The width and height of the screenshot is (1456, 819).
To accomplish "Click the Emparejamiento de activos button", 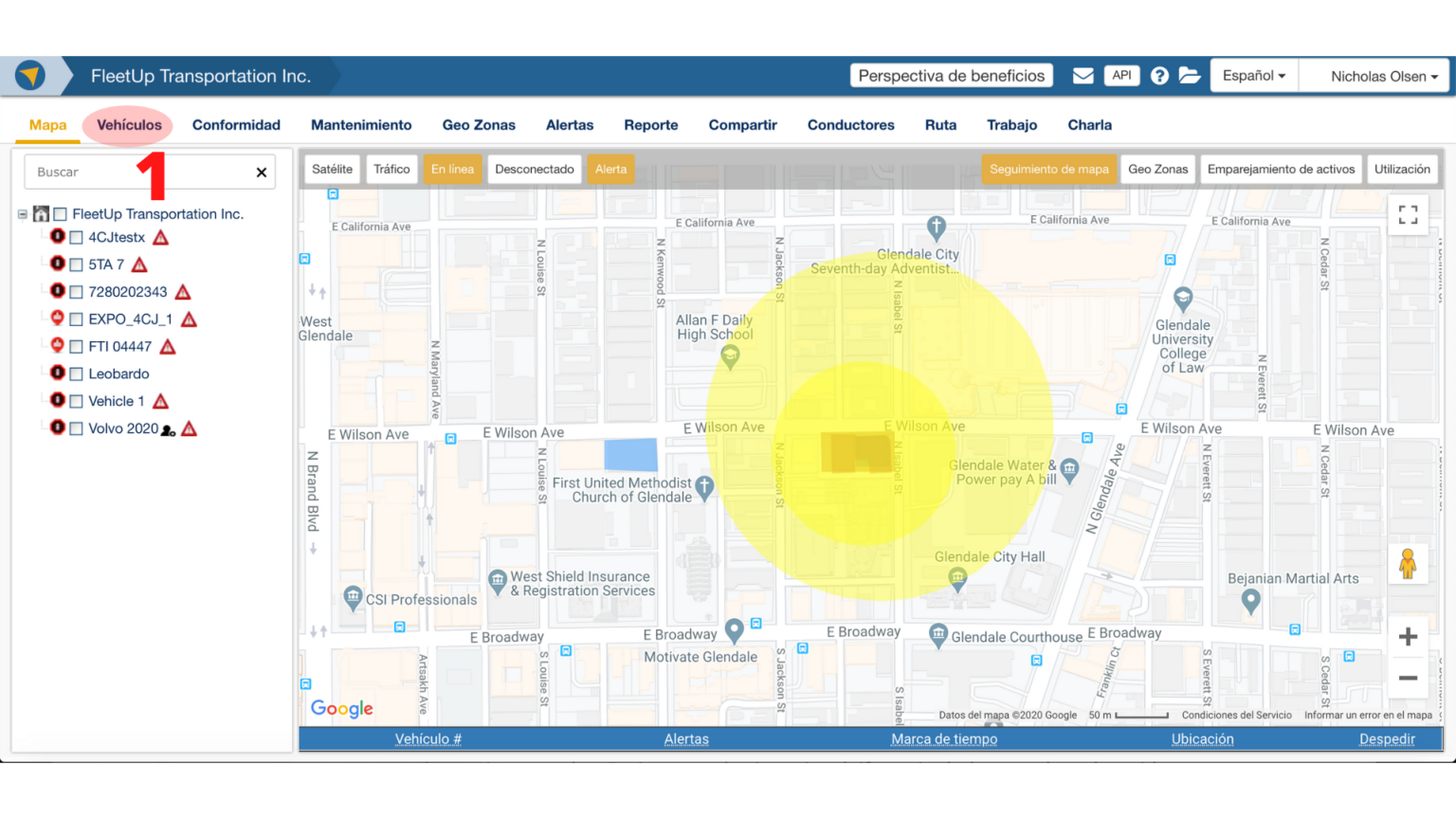I will tap(1281, 169).
